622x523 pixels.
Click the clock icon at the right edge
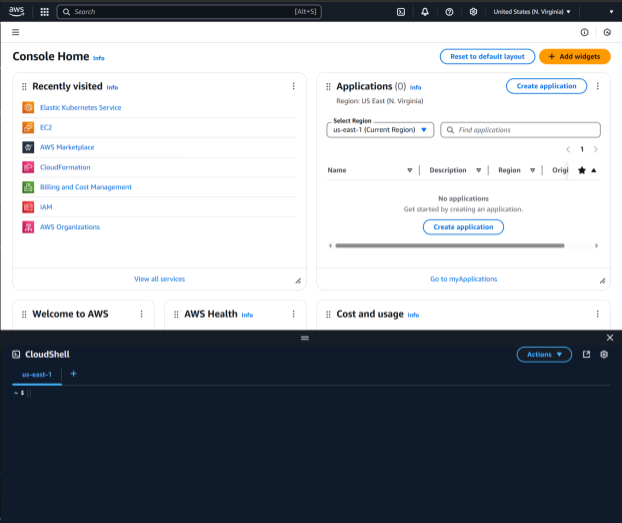click(x=607, y=32)
